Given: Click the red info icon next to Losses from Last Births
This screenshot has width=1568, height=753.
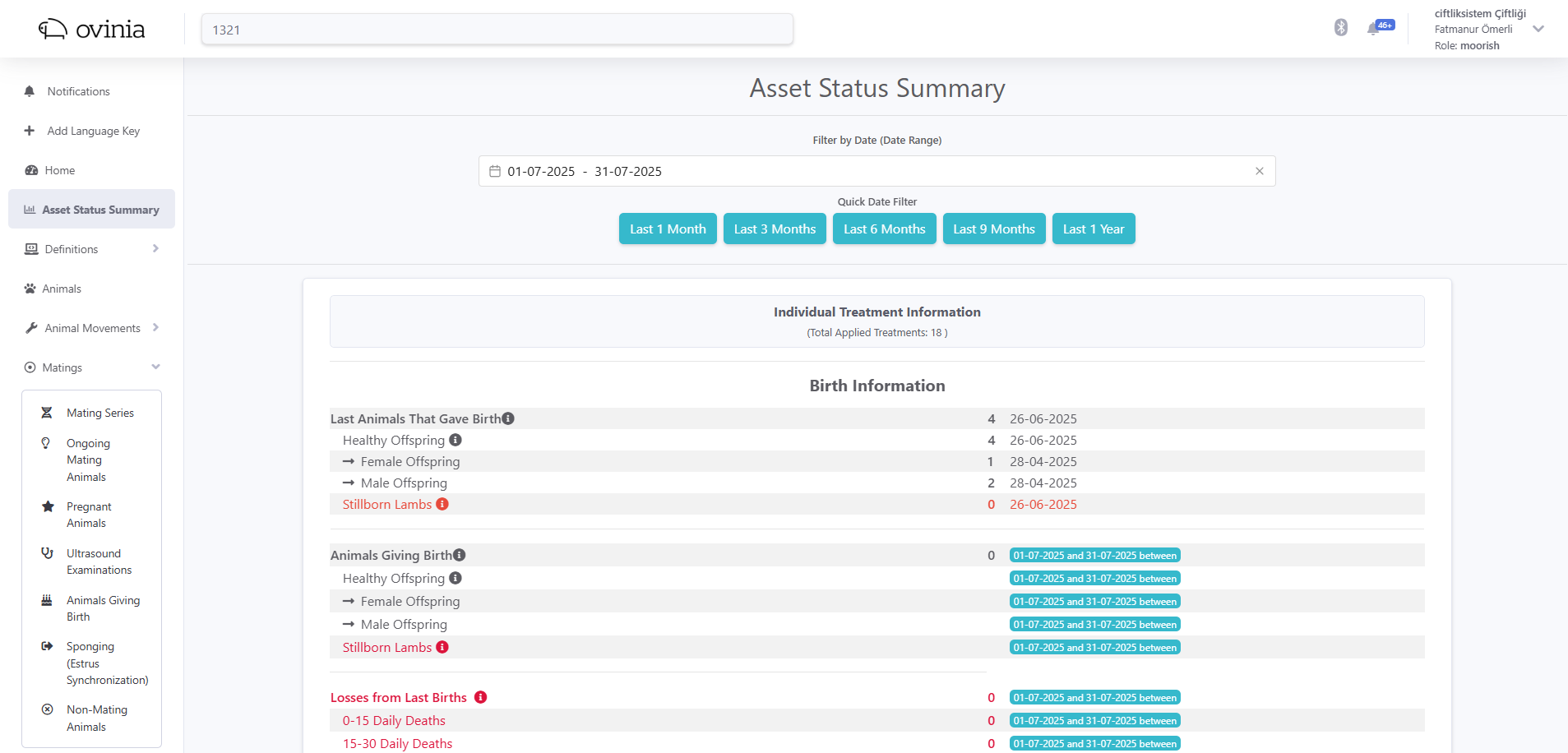Looking at the screenshot, I should [481, 697].
